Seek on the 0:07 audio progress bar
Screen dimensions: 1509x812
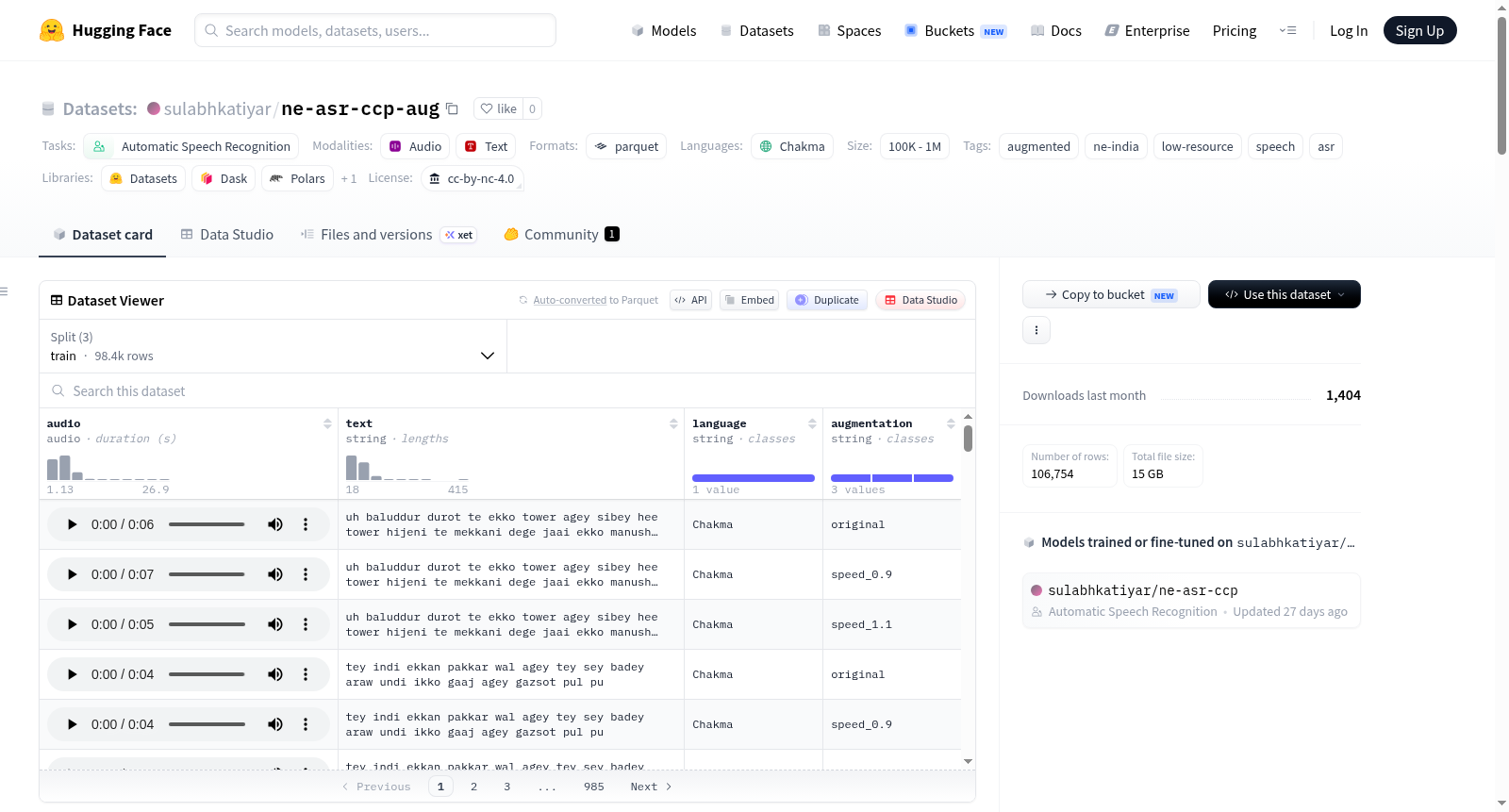point(207,574)
